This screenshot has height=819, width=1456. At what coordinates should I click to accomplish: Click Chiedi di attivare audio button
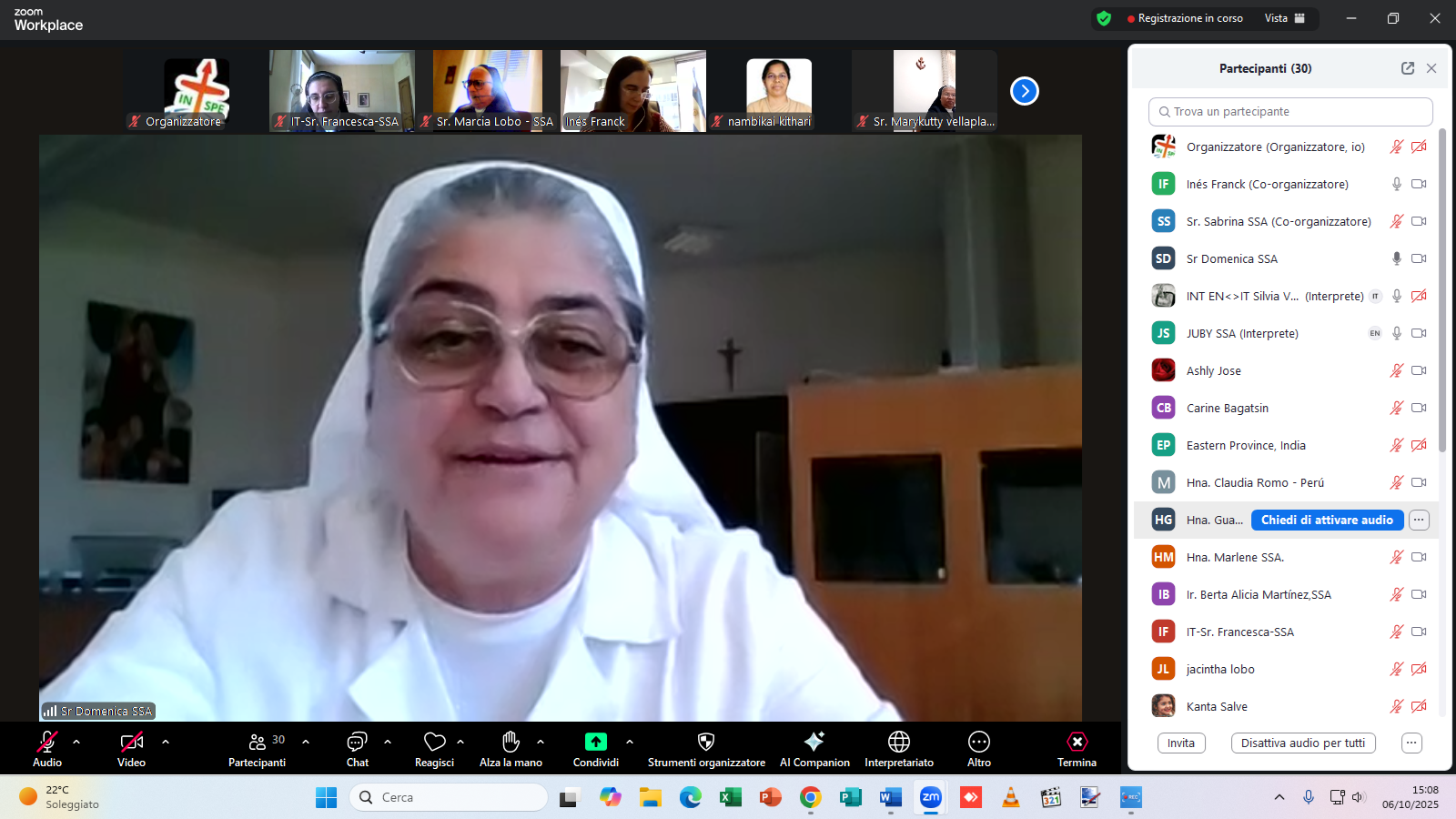click(x=1327, y=520)
